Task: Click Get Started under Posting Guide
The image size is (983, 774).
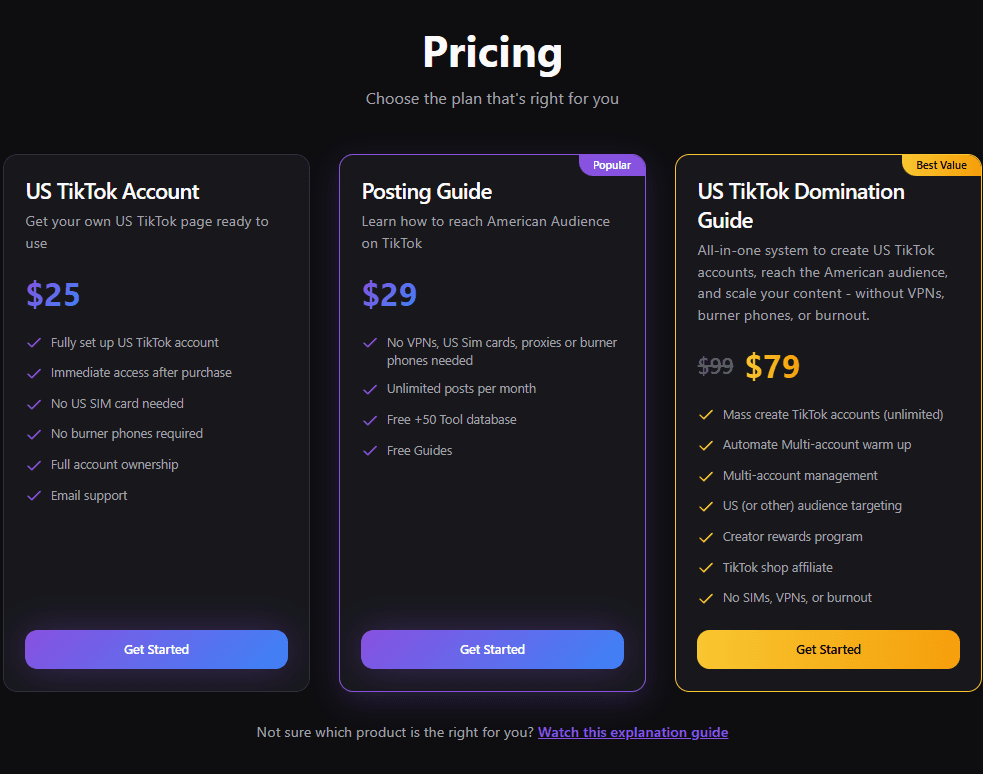Action: (x=492, y=649)
